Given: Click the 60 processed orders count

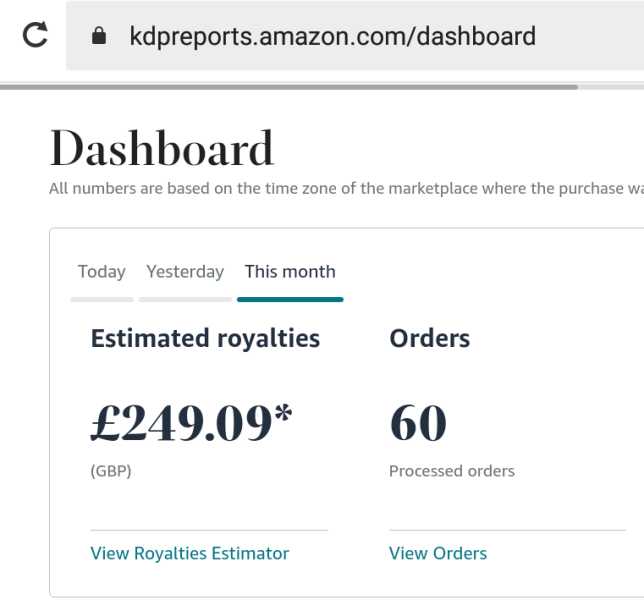Looking at the screenshot, I should click(x=418, y=423).
